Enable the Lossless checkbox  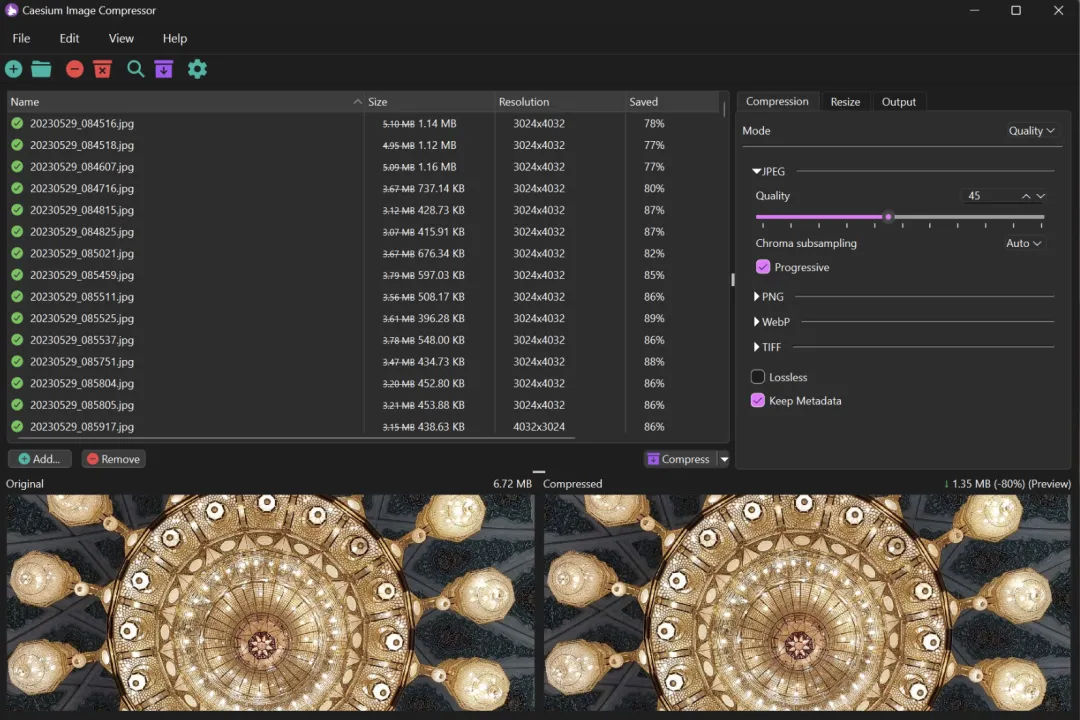click(x=758, y=377)
